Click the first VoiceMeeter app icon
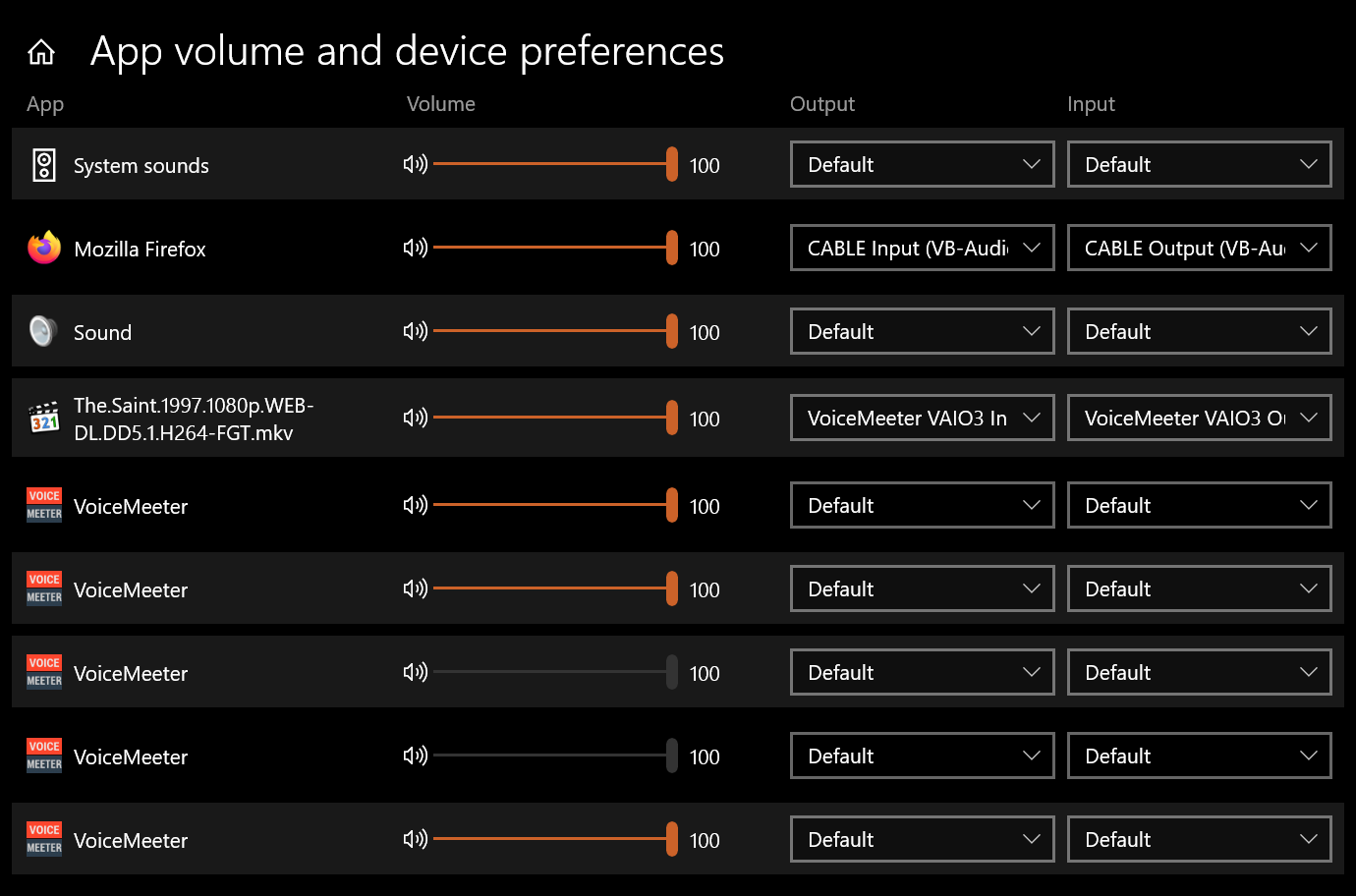The height and width of the screenshot is (896, 1356). pyautogui.click(x=43, y=505)
